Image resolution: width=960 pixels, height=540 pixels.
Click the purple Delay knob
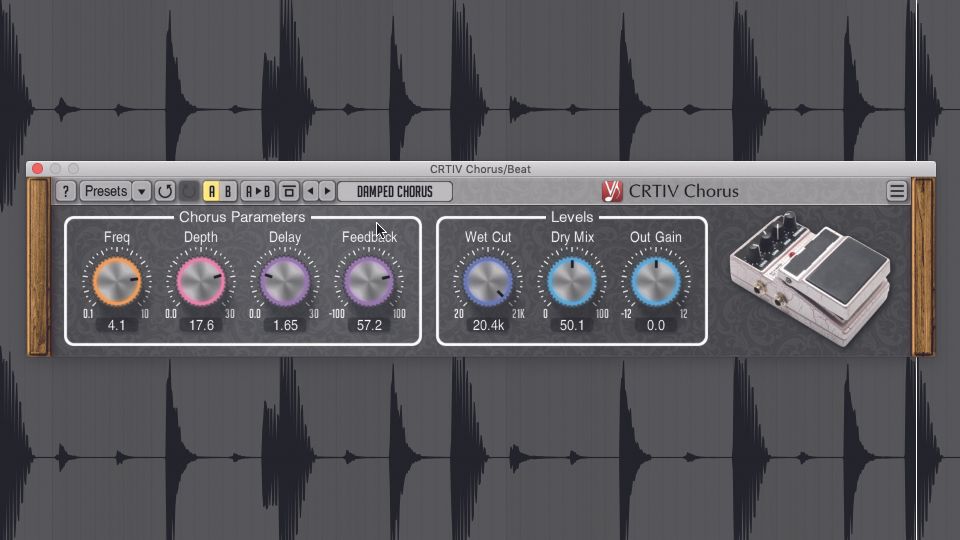285,280
